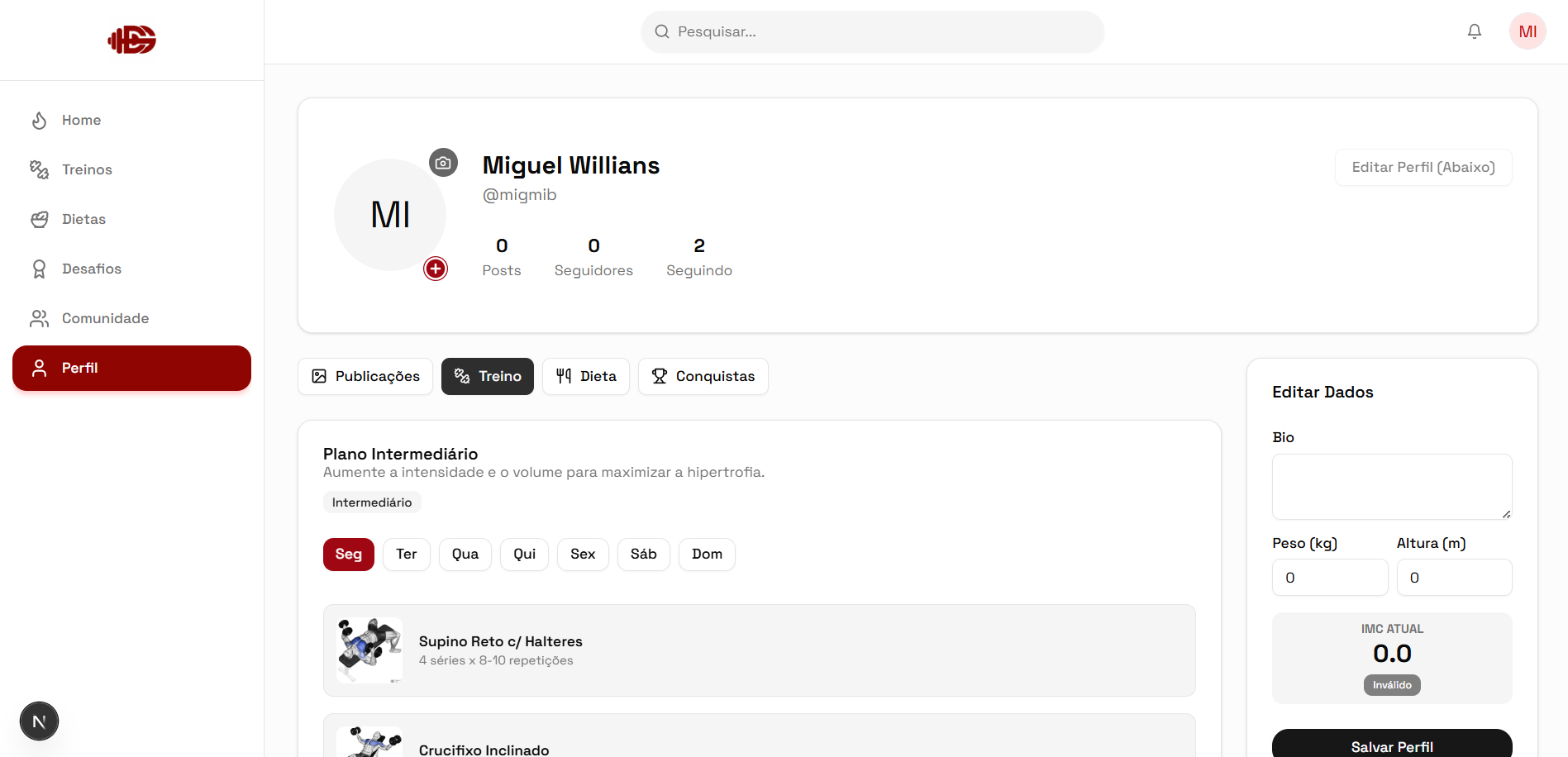The image size is (1568, 757).
Task: Switch to the Publicações tab
Action: pos(365,376)
